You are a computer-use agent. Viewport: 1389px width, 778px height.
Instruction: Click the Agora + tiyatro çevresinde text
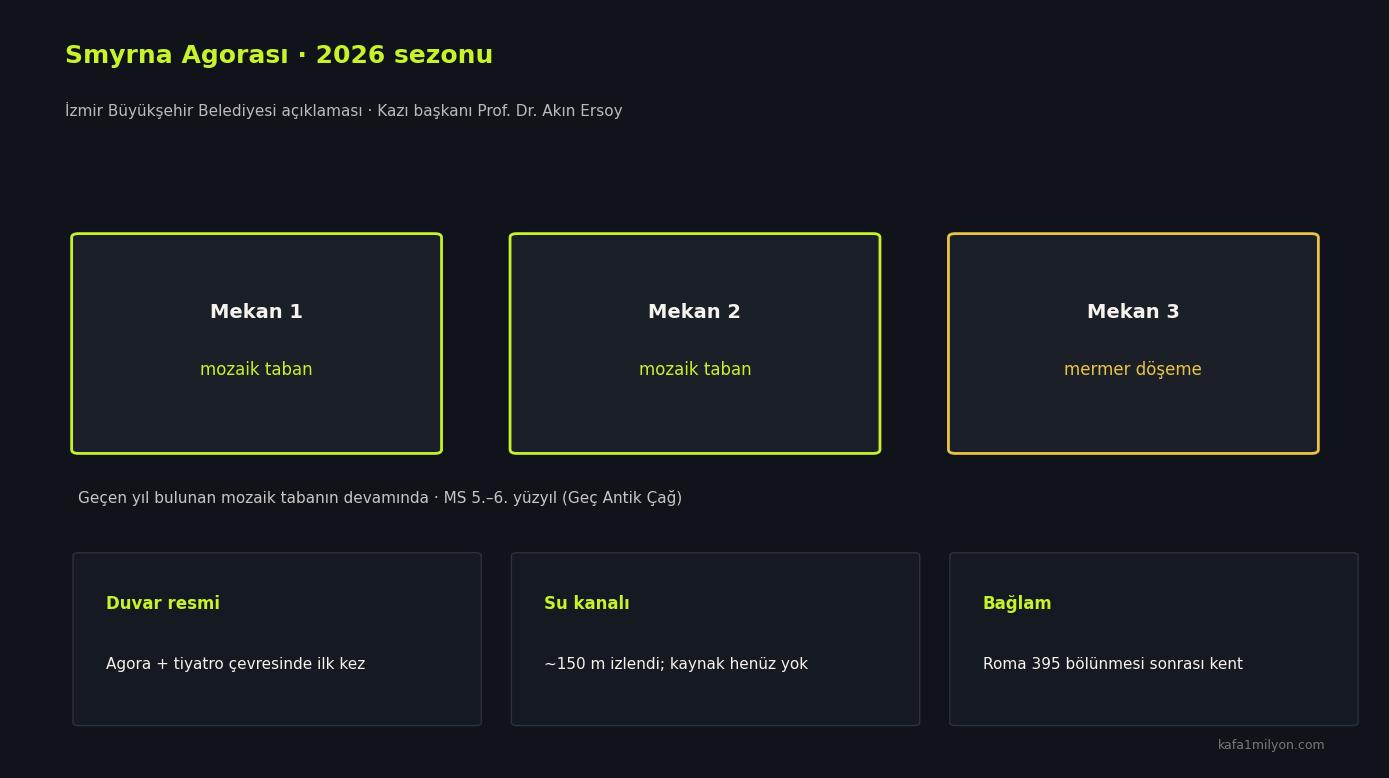point(236,664)
